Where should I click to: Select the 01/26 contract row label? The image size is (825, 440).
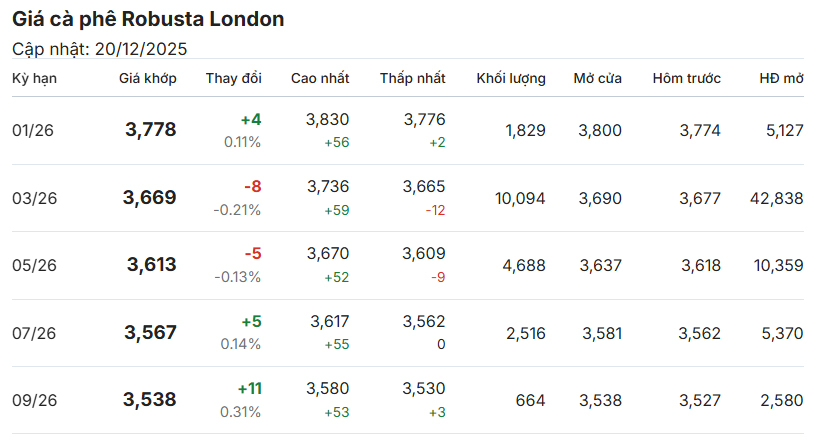pos(35,130)
